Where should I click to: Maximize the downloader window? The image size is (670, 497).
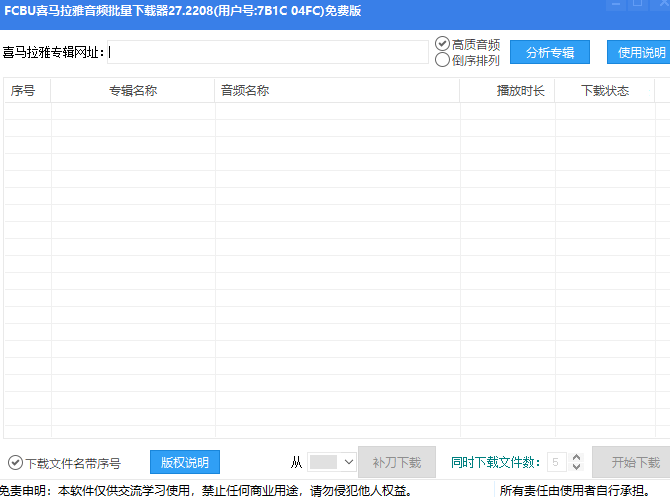[638, 4]
